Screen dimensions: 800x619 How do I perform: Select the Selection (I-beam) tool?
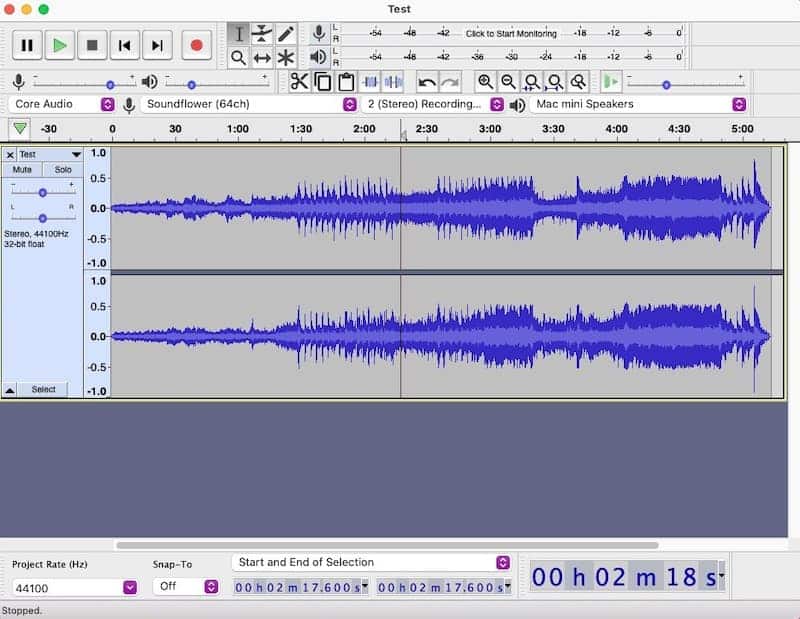238,34
